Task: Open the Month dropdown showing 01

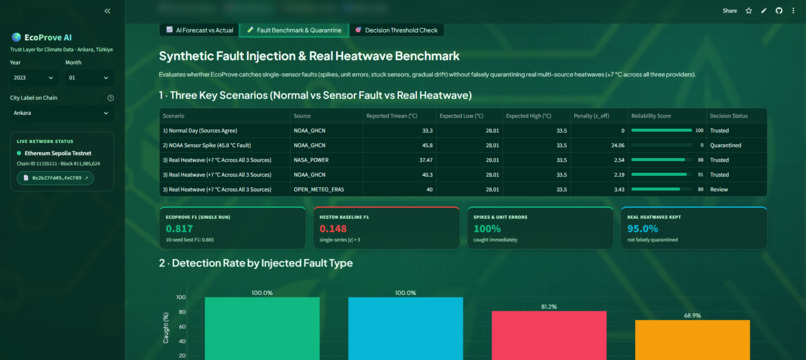Action: pyautogui.click(x=89, y=78)
